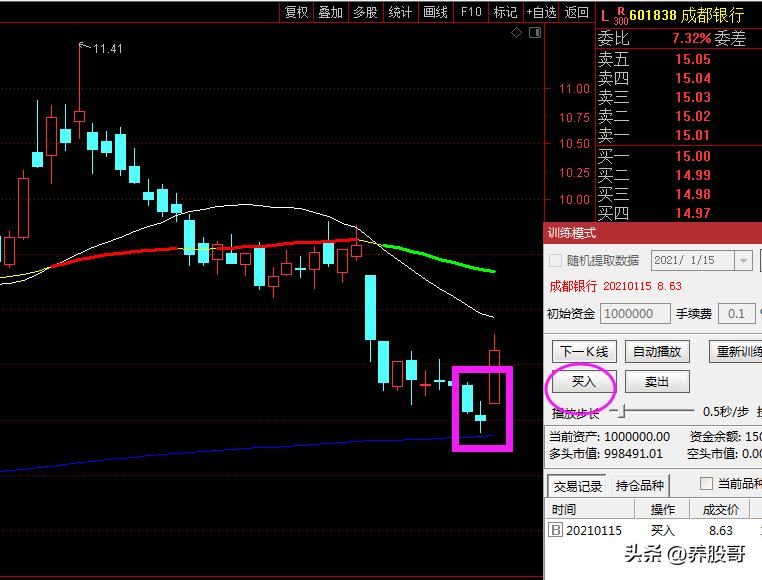Select the 交易记录 tab
Image resolution: width=762 pixels, height=580 pixels.
(577, 486)
